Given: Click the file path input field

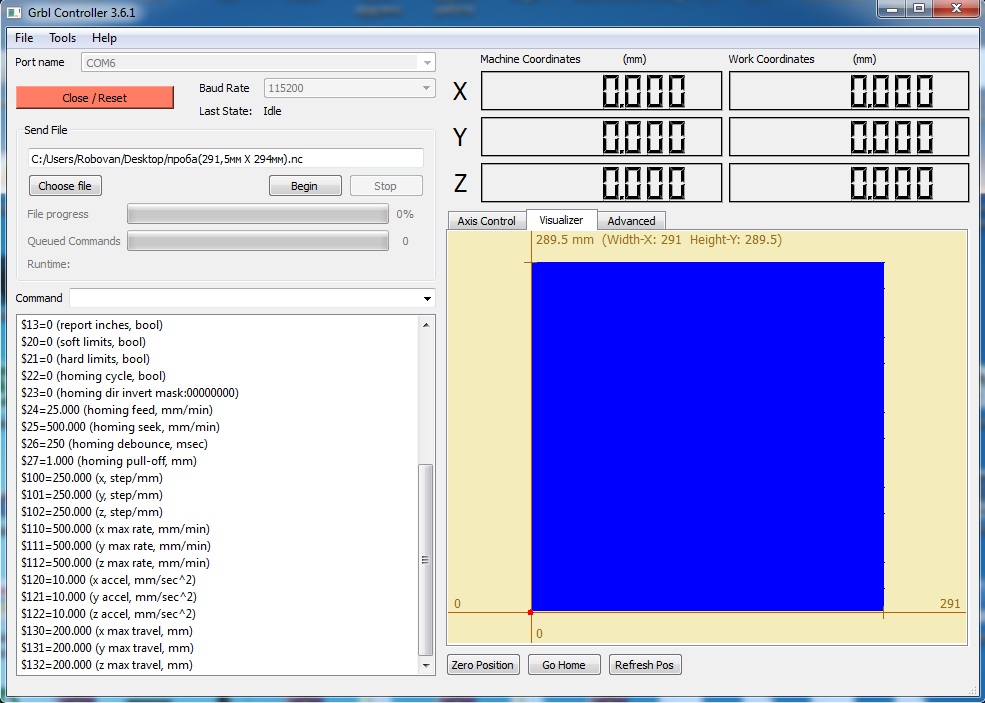Looking at the screenshot, I should coord(226,158).
